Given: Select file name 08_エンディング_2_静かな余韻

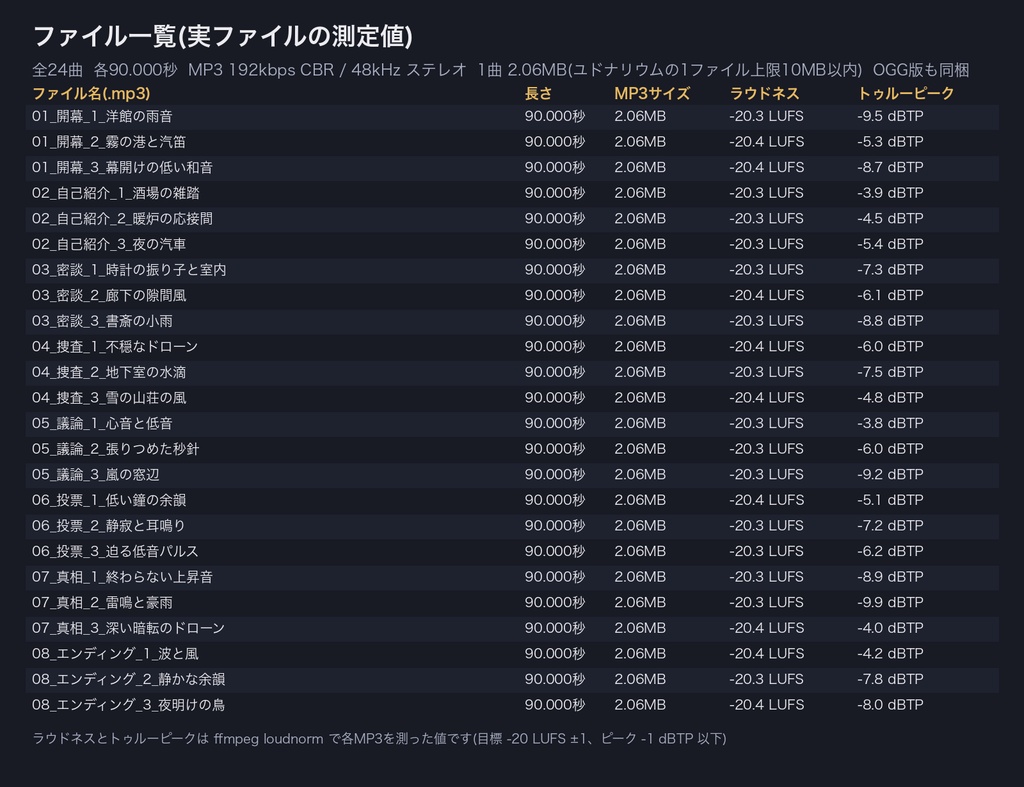Looking at the screenshot, I should coord(129,679).
